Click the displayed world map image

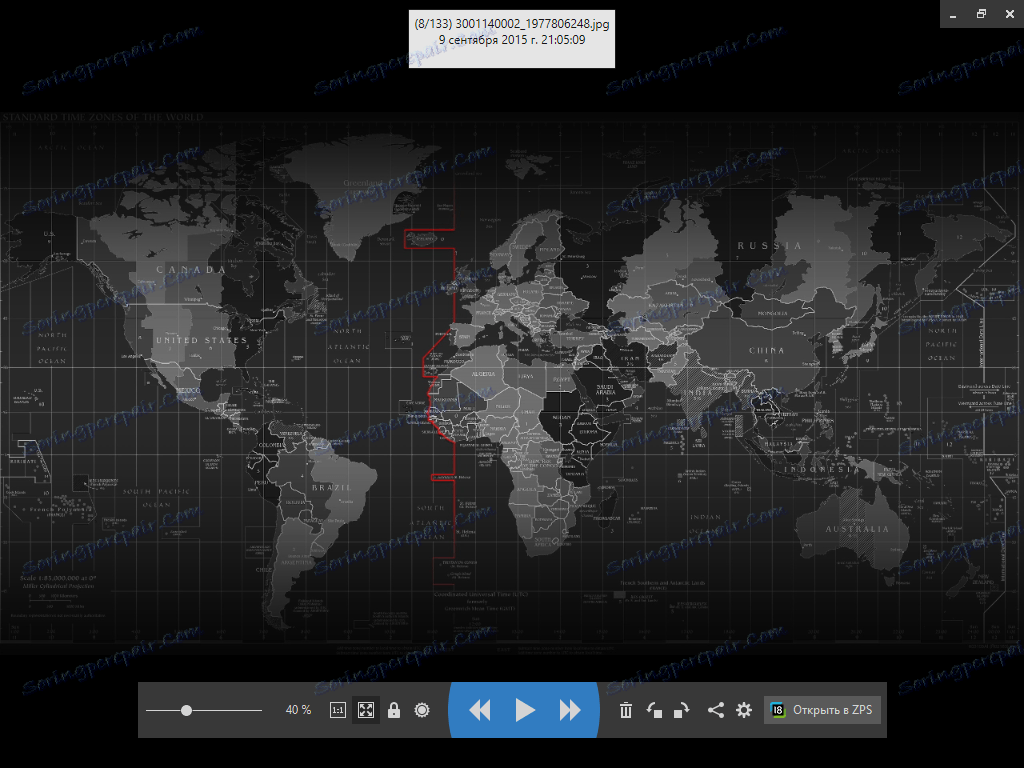pos(512,383)
